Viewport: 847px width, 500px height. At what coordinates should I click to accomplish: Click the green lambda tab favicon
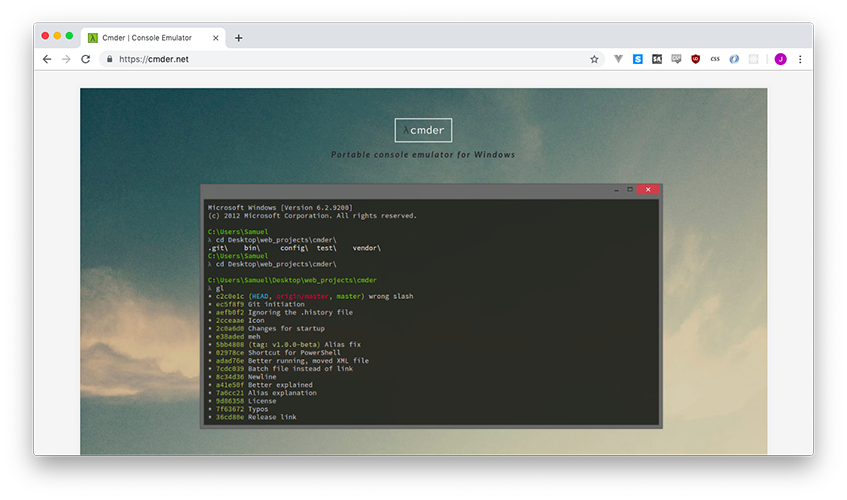coord(93,38)
